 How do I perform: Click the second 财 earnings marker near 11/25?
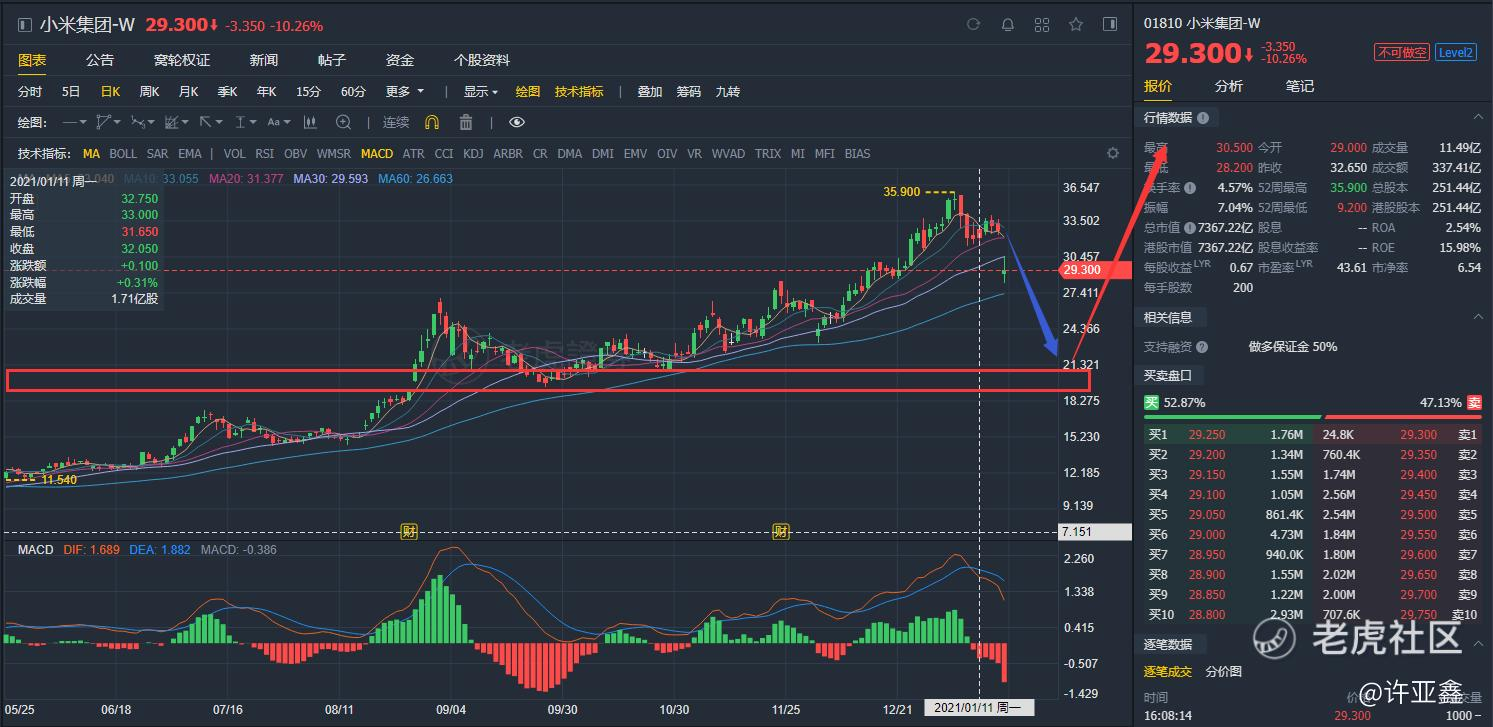coord(781,531)
